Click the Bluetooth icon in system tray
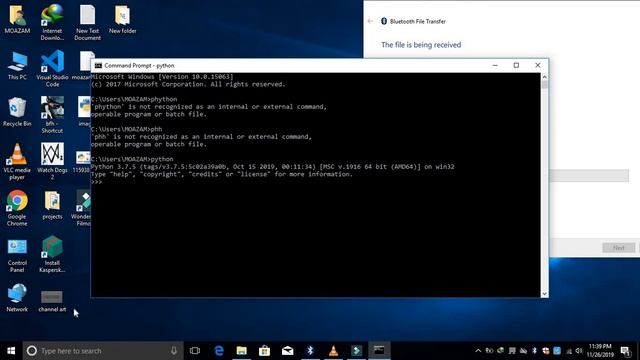The width and height of the screenshot is (640, 360). (534, 351)
